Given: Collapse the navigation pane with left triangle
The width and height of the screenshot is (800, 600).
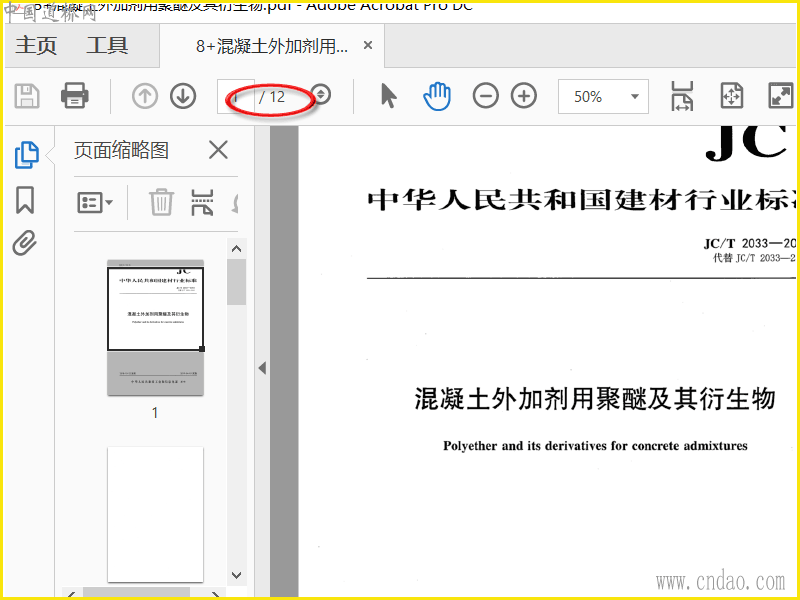Looking at the screenshot, I should click(x=262, y=368).
